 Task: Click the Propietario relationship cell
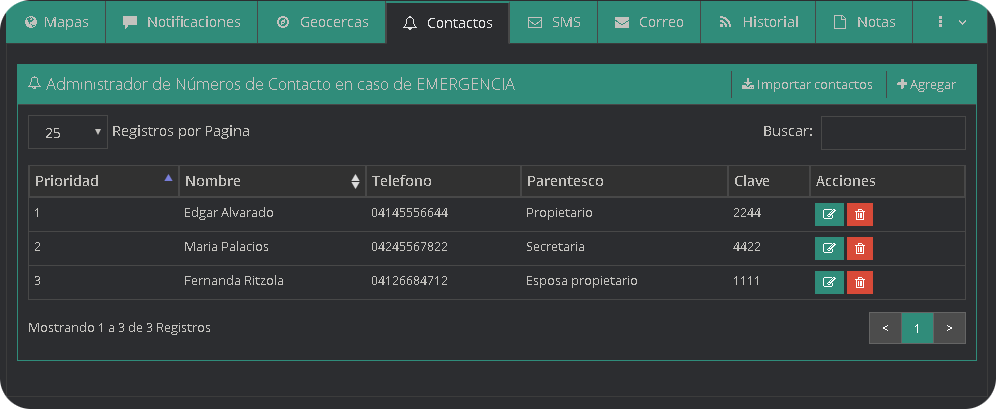coord(559,213)
